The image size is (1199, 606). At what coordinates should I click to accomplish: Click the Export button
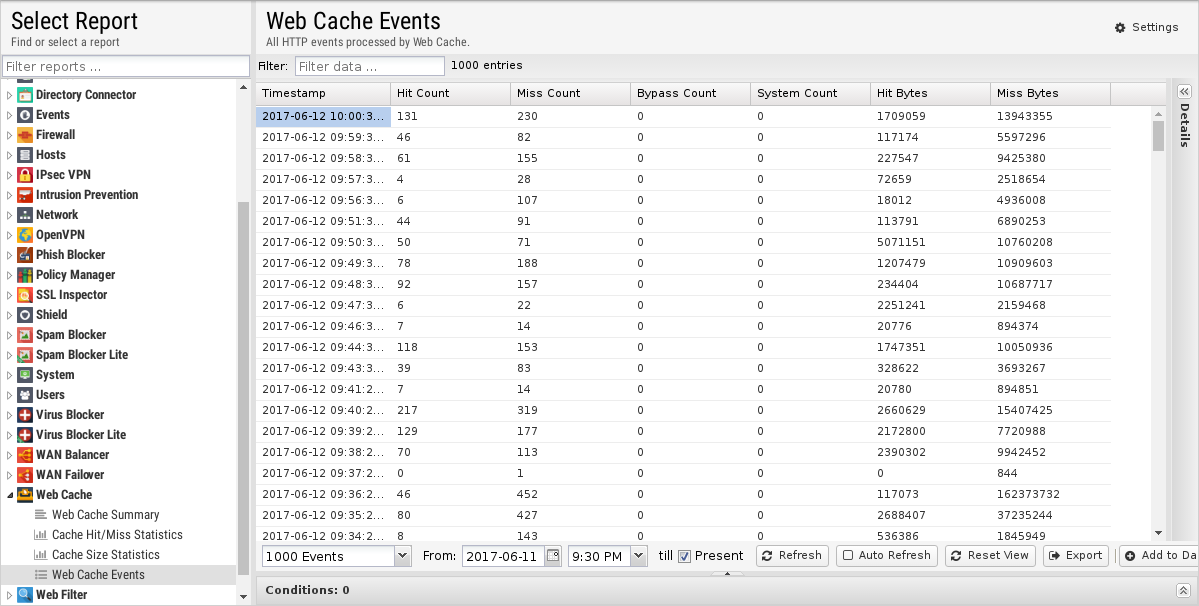[1076, 556]
